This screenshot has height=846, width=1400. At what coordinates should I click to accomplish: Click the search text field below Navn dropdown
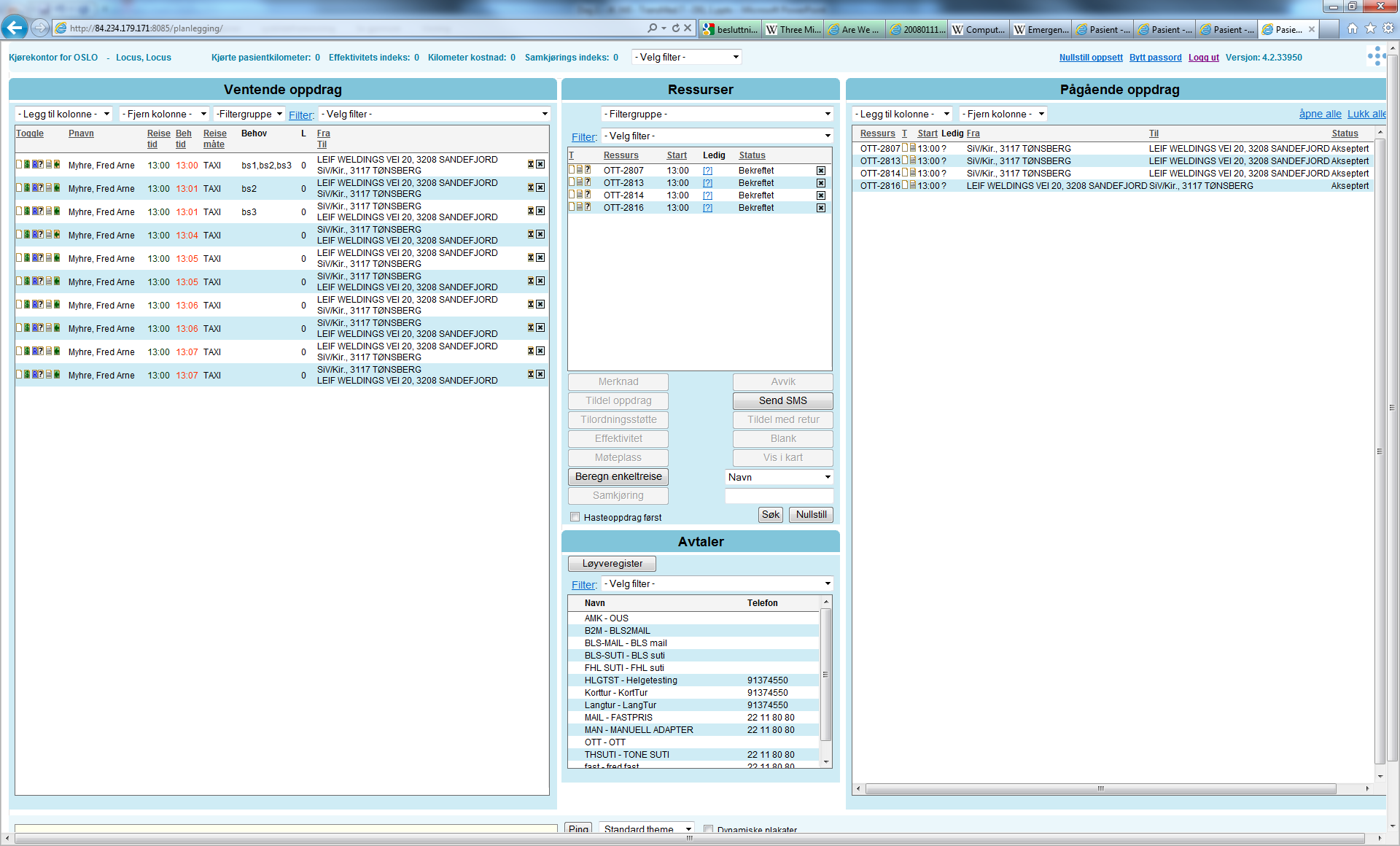(779, 496)
